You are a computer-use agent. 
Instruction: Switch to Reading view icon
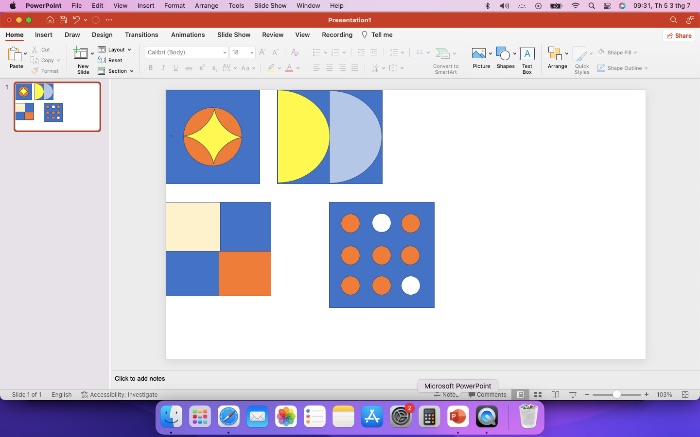click(x=555, y=395)
